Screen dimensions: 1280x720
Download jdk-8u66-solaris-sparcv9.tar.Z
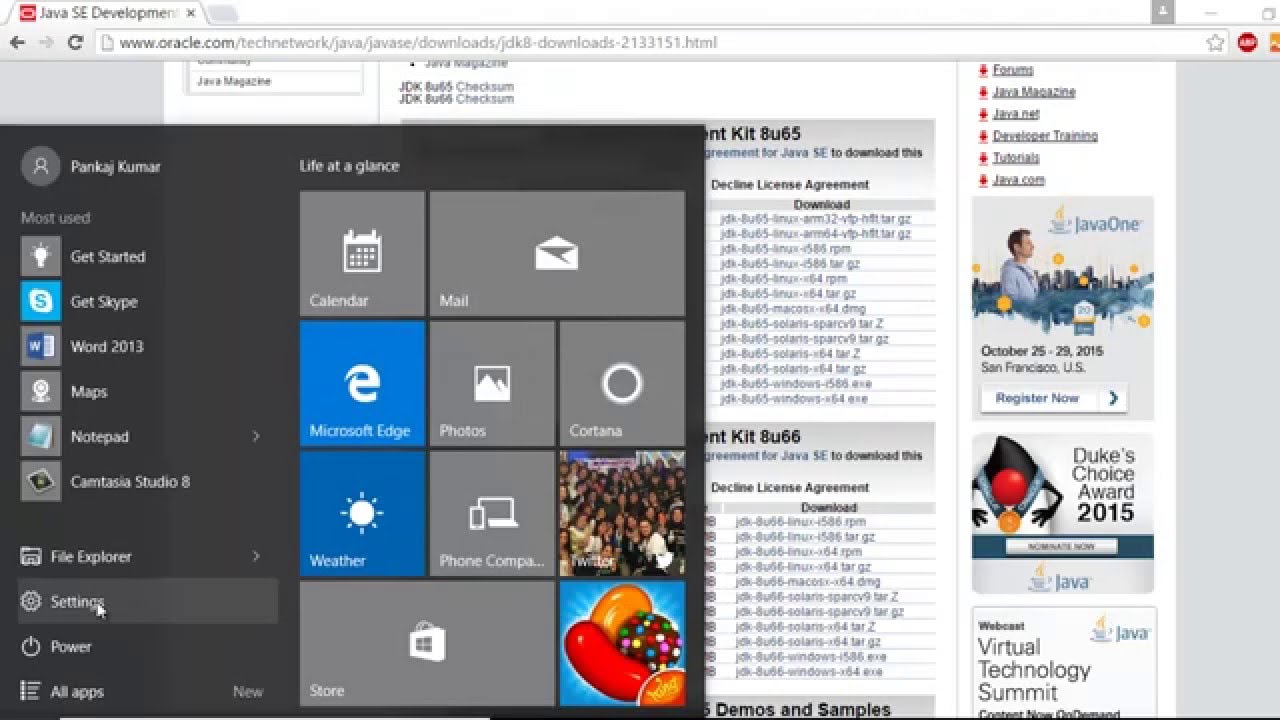click(x=819, y=597)
